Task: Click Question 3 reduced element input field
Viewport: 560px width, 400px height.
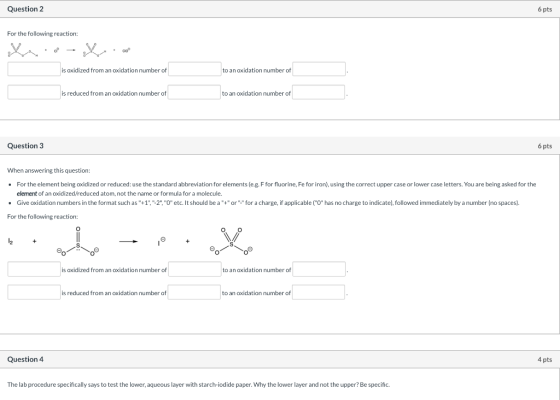Action: [x=34, y=292]
